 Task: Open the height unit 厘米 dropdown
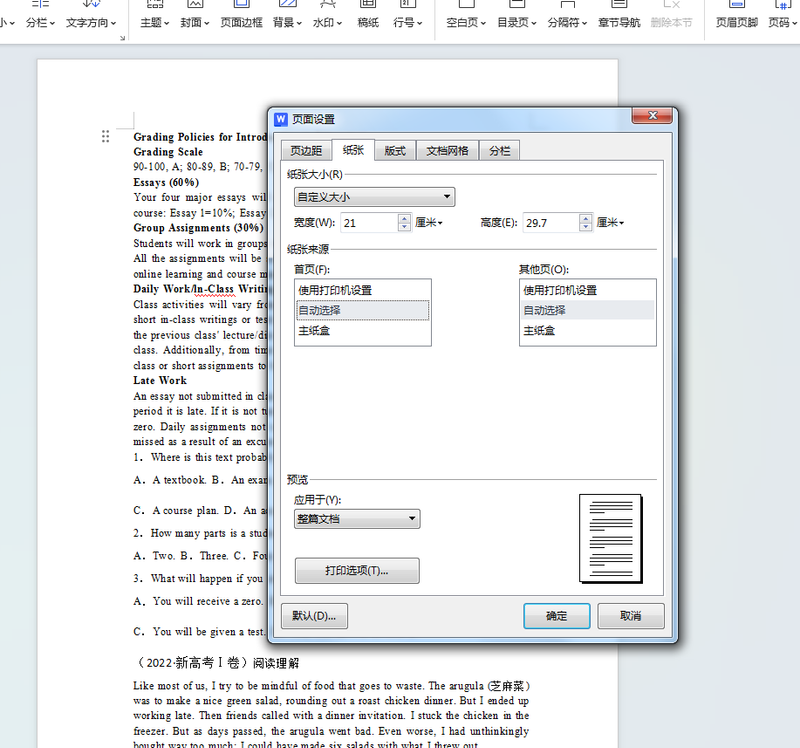(x=610, y=223)
